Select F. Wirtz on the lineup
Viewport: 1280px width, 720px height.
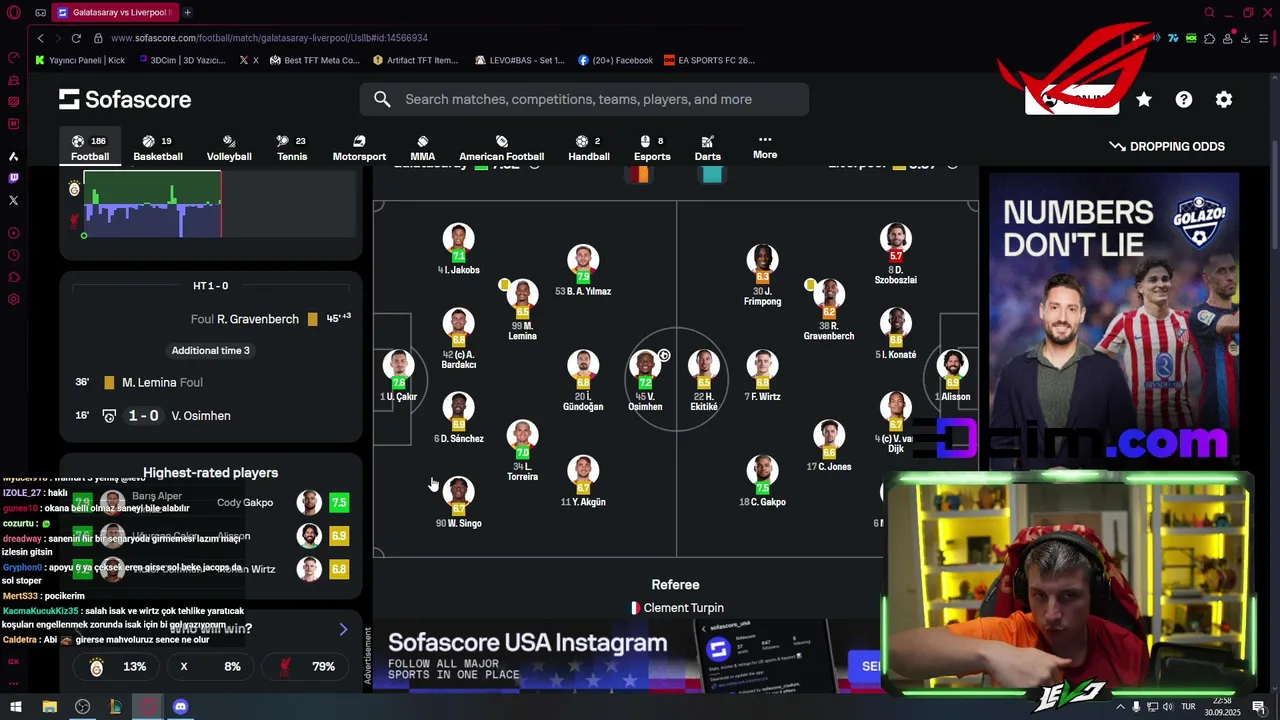762,376
